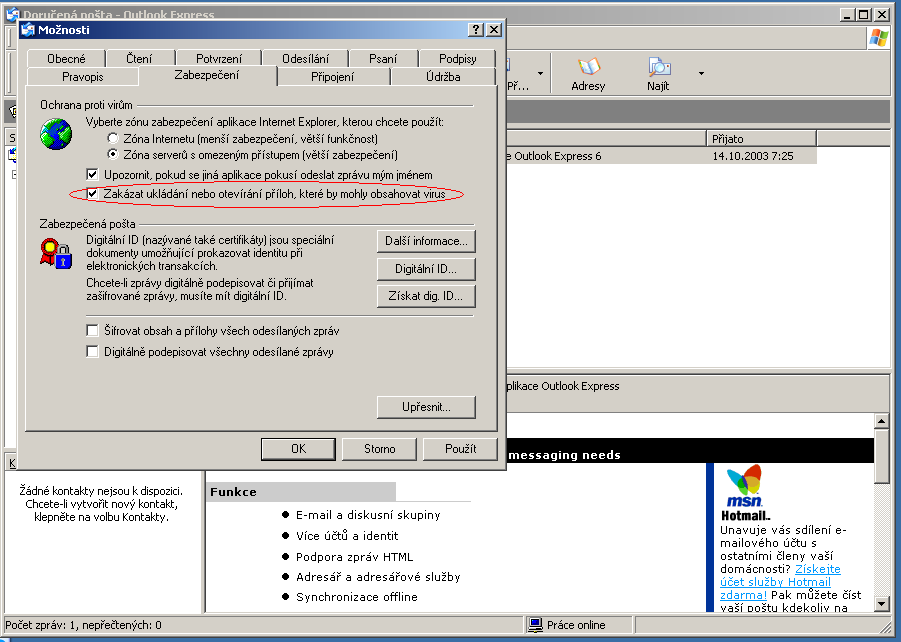Image resolution: width=901 pixels, height=642 pixels.
Task: Select the Zóna Internetu radio button
Action: point(113,138)
